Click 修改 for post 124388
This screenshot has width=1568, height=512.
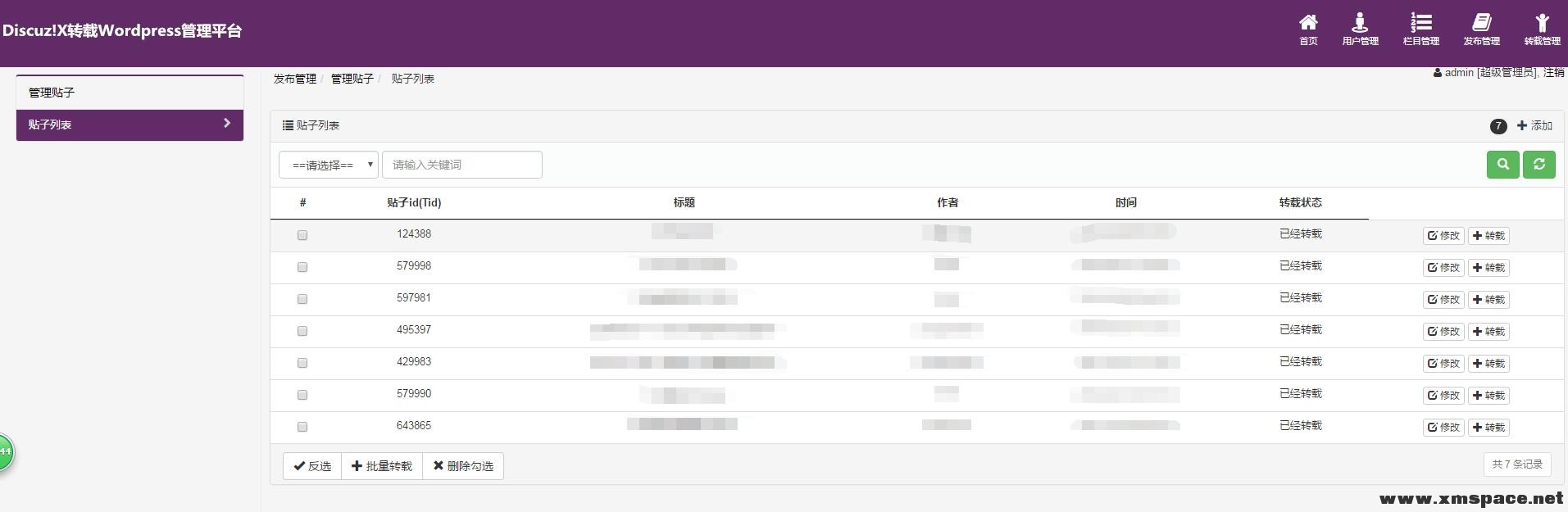(1443, 236)
